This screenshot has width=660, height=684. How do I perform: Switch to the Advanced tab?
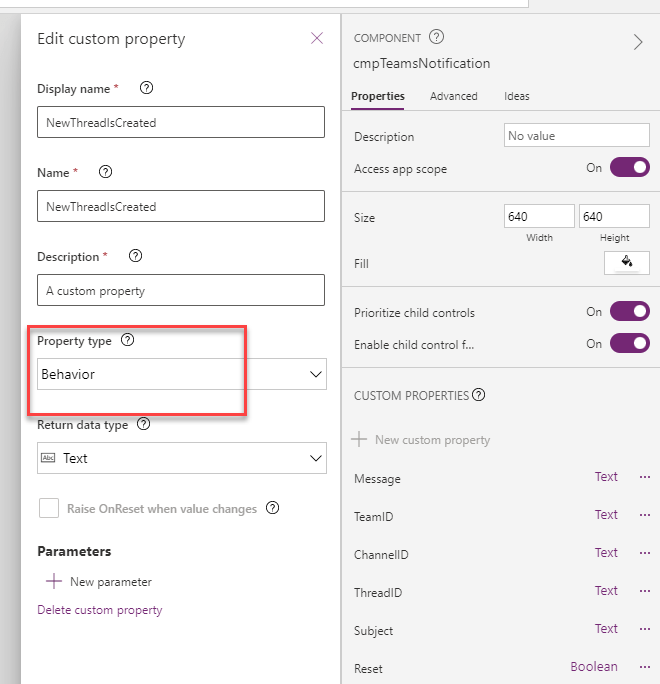click(453, 96)
